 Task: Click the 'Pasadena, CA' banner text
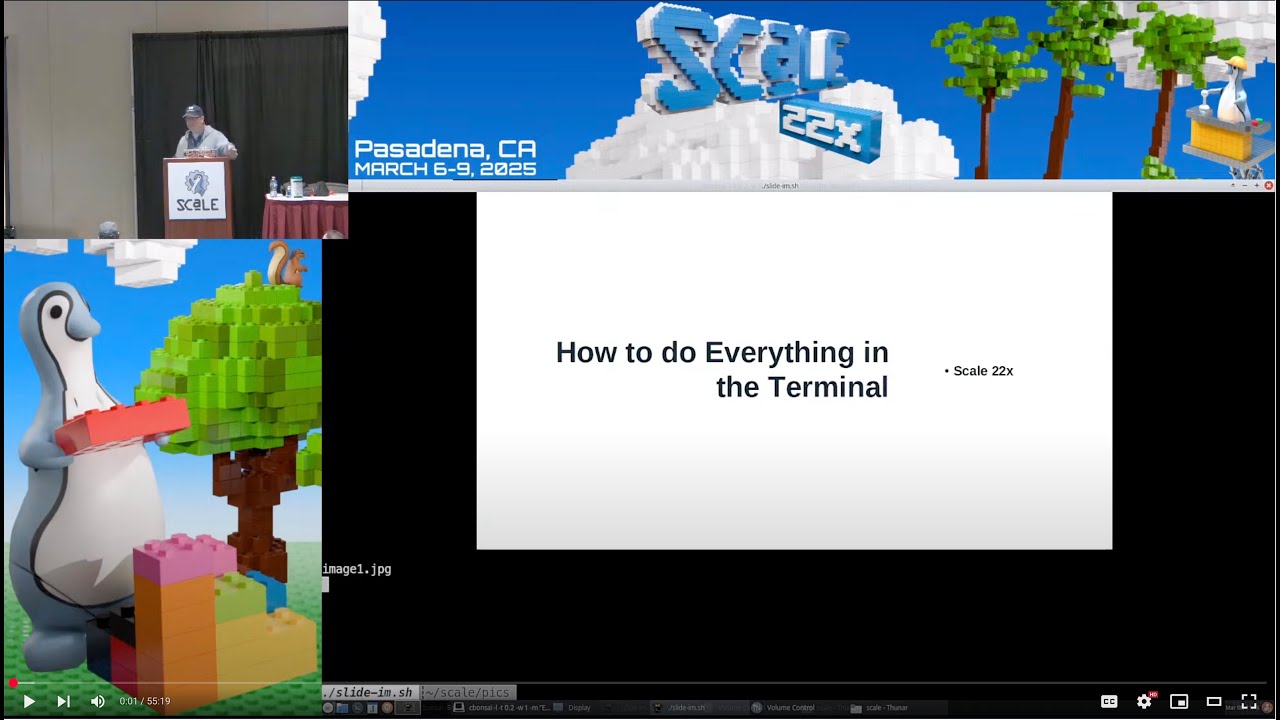(445, 149)
